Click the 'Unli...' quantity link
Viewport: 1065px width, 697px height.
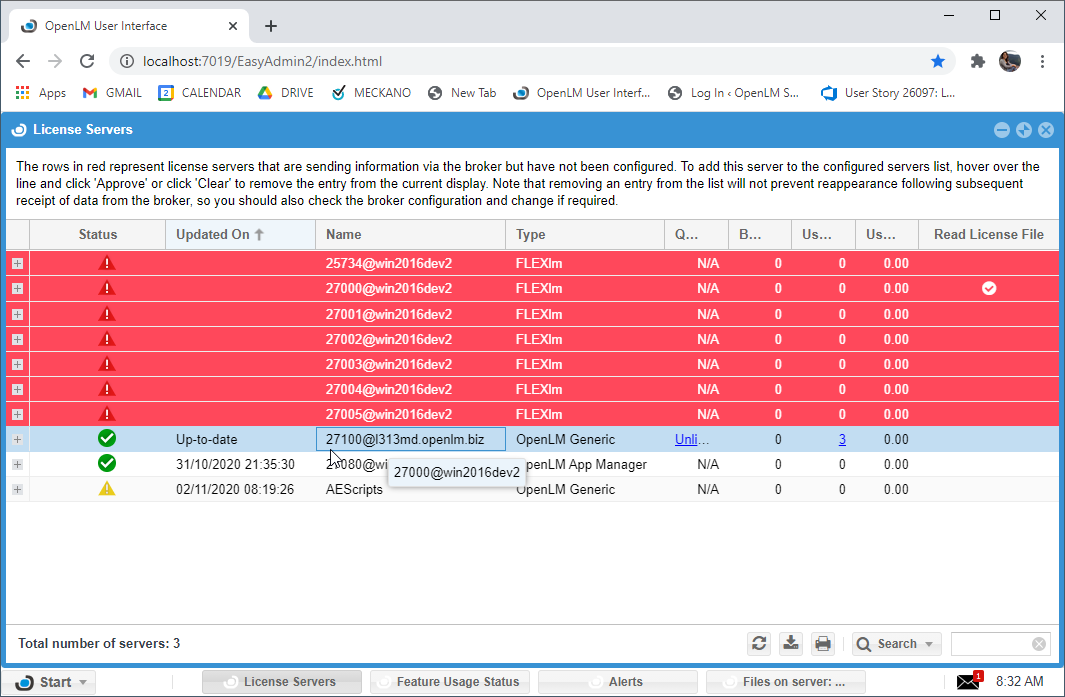(x=692, y=439)
